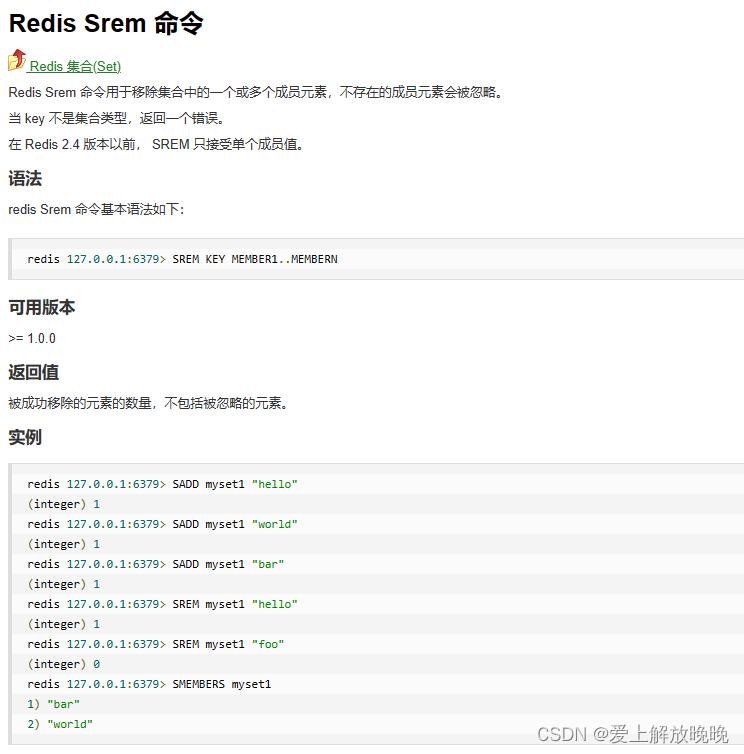Click the line "redis Srem 命令基本语法如下"

(96, 209)
